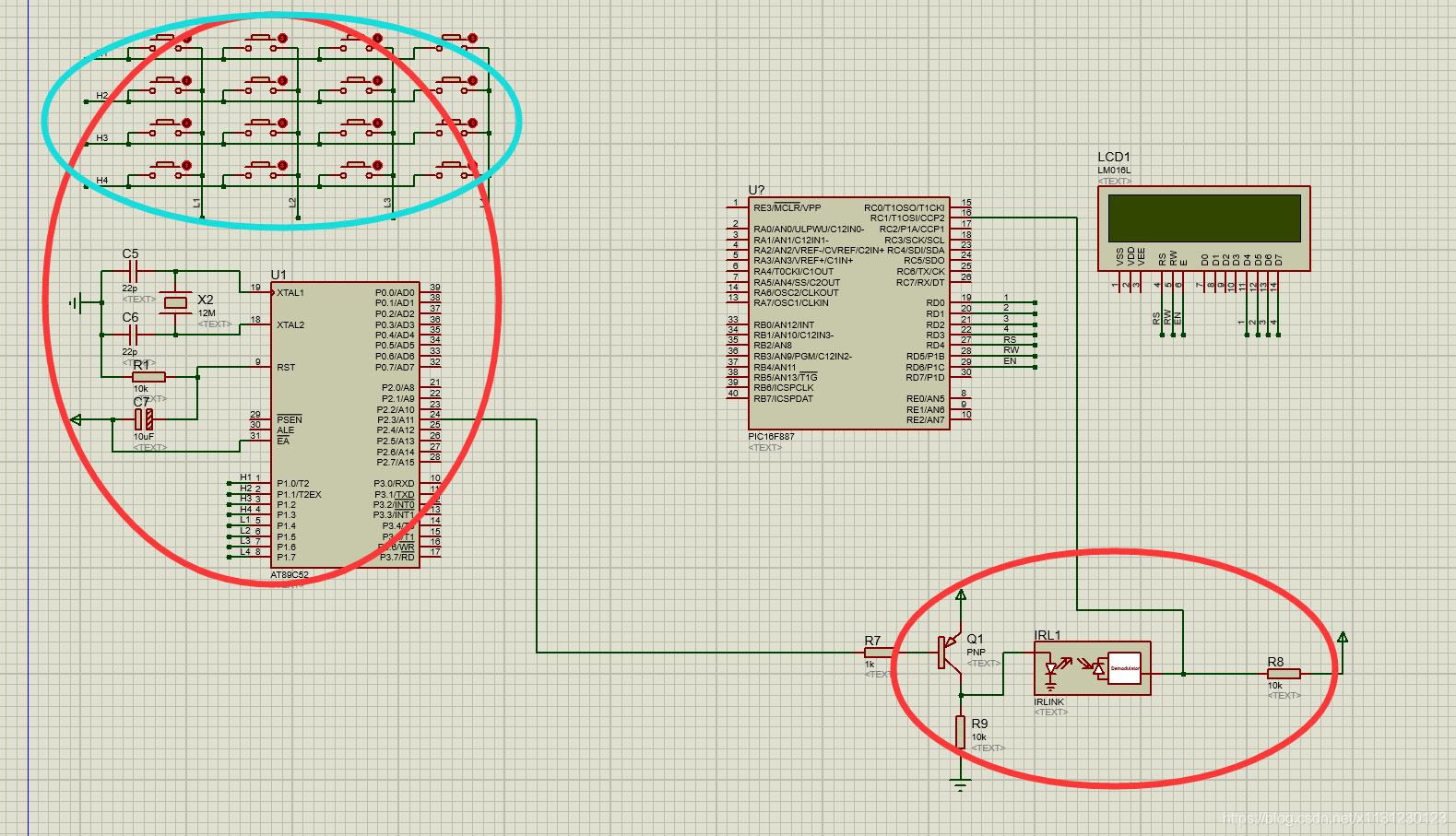Select the C7 10uF electrolytic capacitor

144,419
